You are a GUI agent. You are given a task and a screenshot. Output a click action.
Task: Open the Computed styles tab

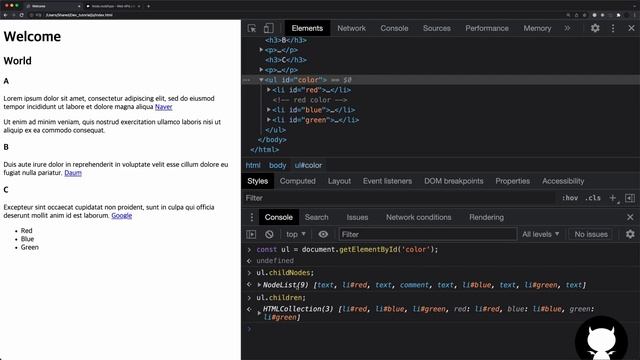click(x=298, y=181)
